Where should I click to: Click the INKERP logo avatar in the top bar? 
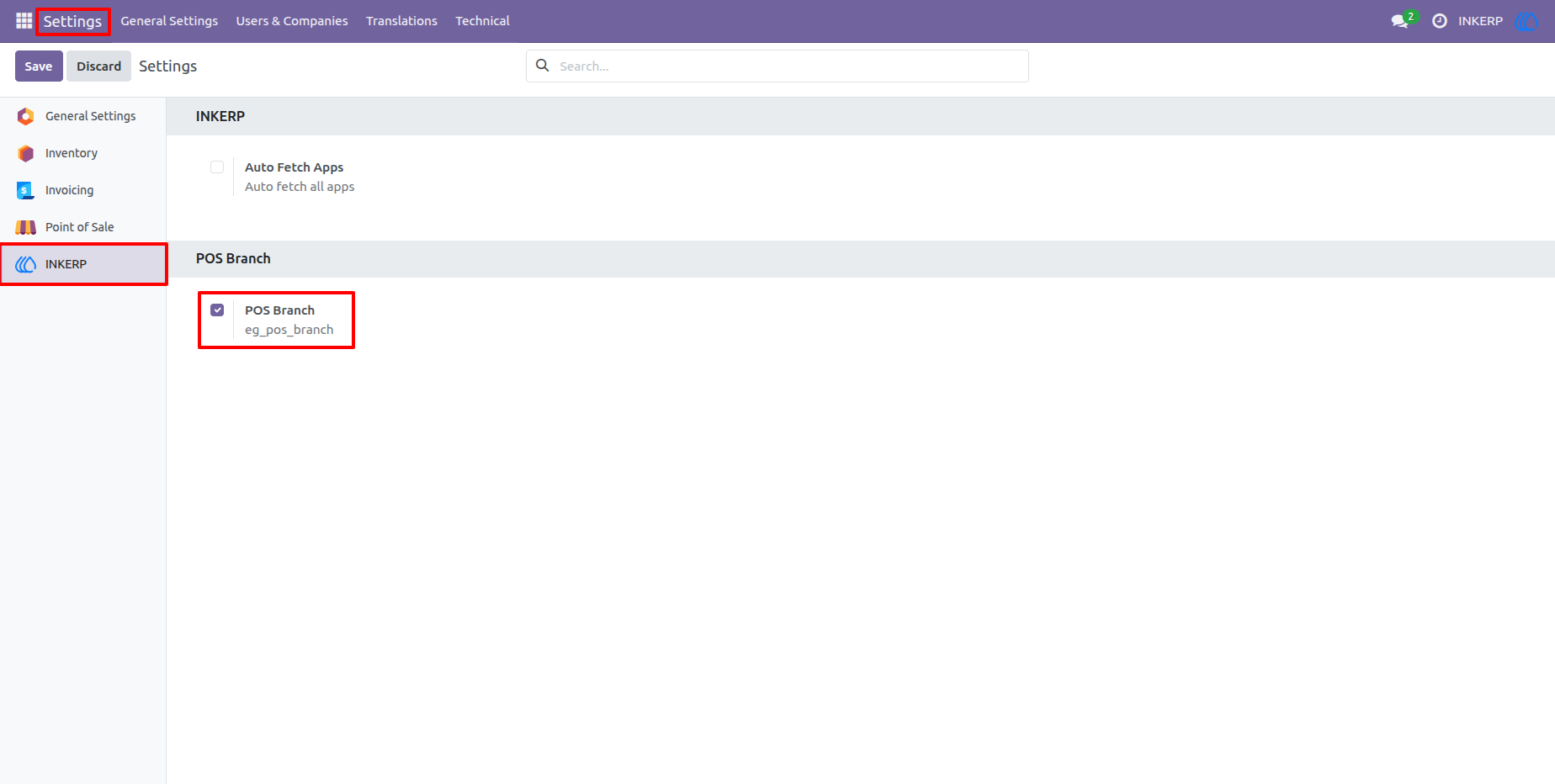pos(1526,21)
